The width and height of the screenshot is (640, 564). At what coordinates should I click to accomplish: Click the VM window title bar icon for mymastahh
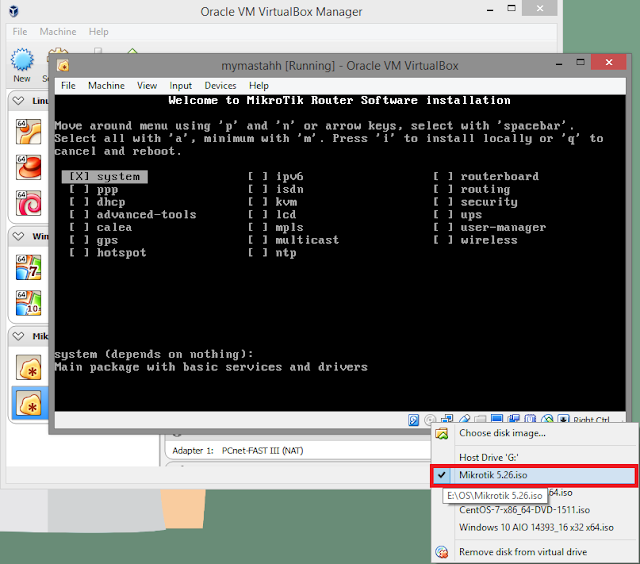pos(63,65)
